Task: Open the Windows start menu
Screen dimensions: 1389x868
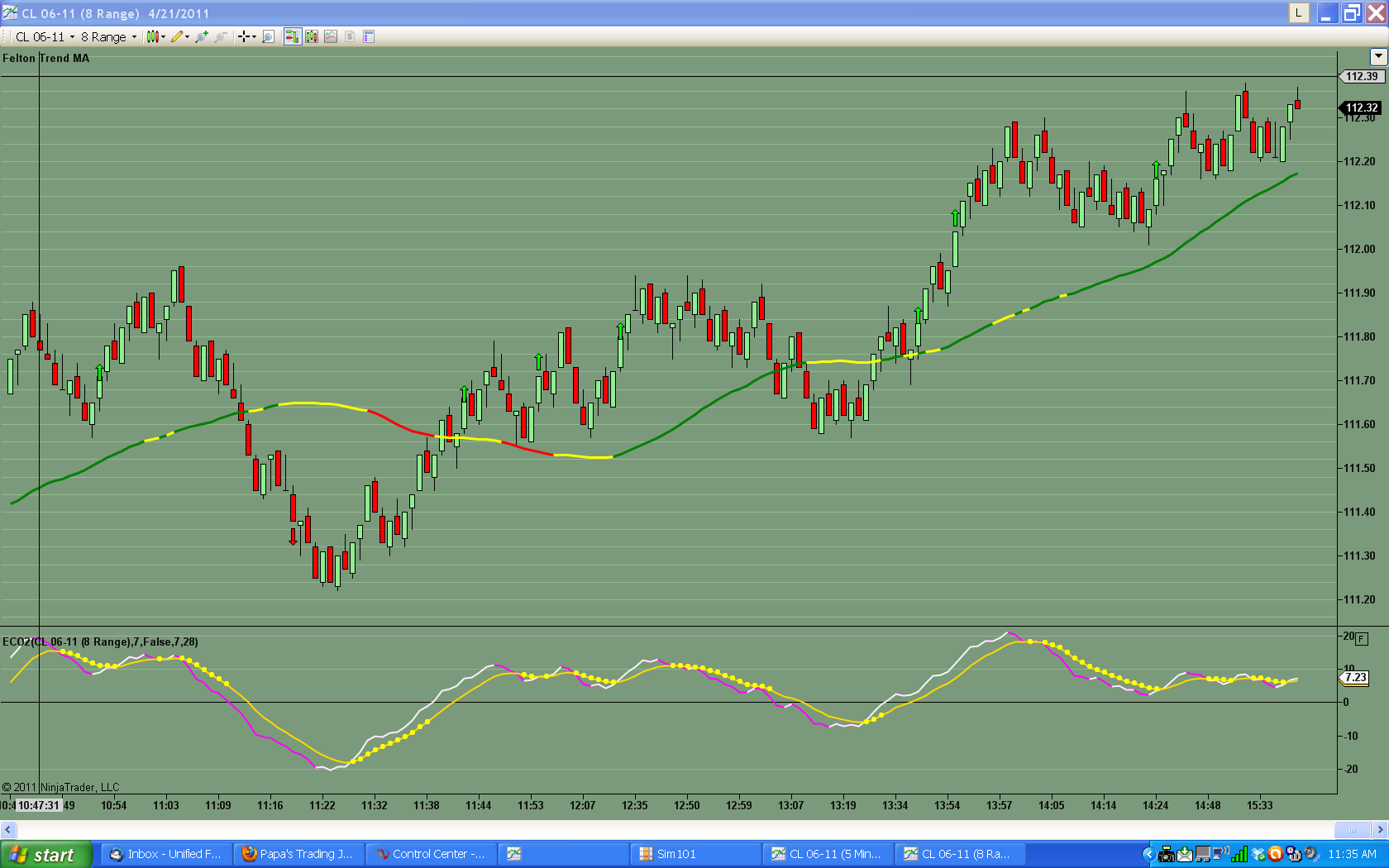Action: (46, 855)
